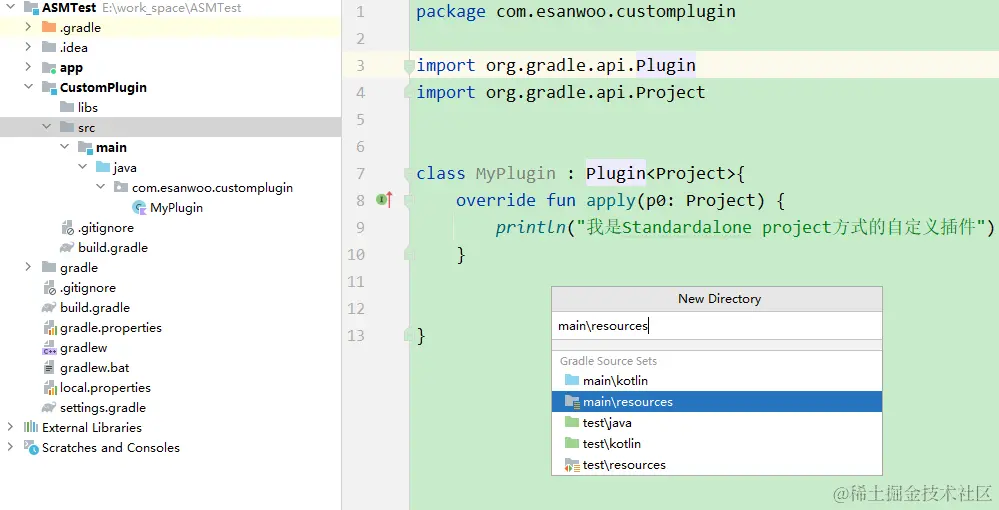Click the CustomPlugin build.gradle elephant icon

67,247
